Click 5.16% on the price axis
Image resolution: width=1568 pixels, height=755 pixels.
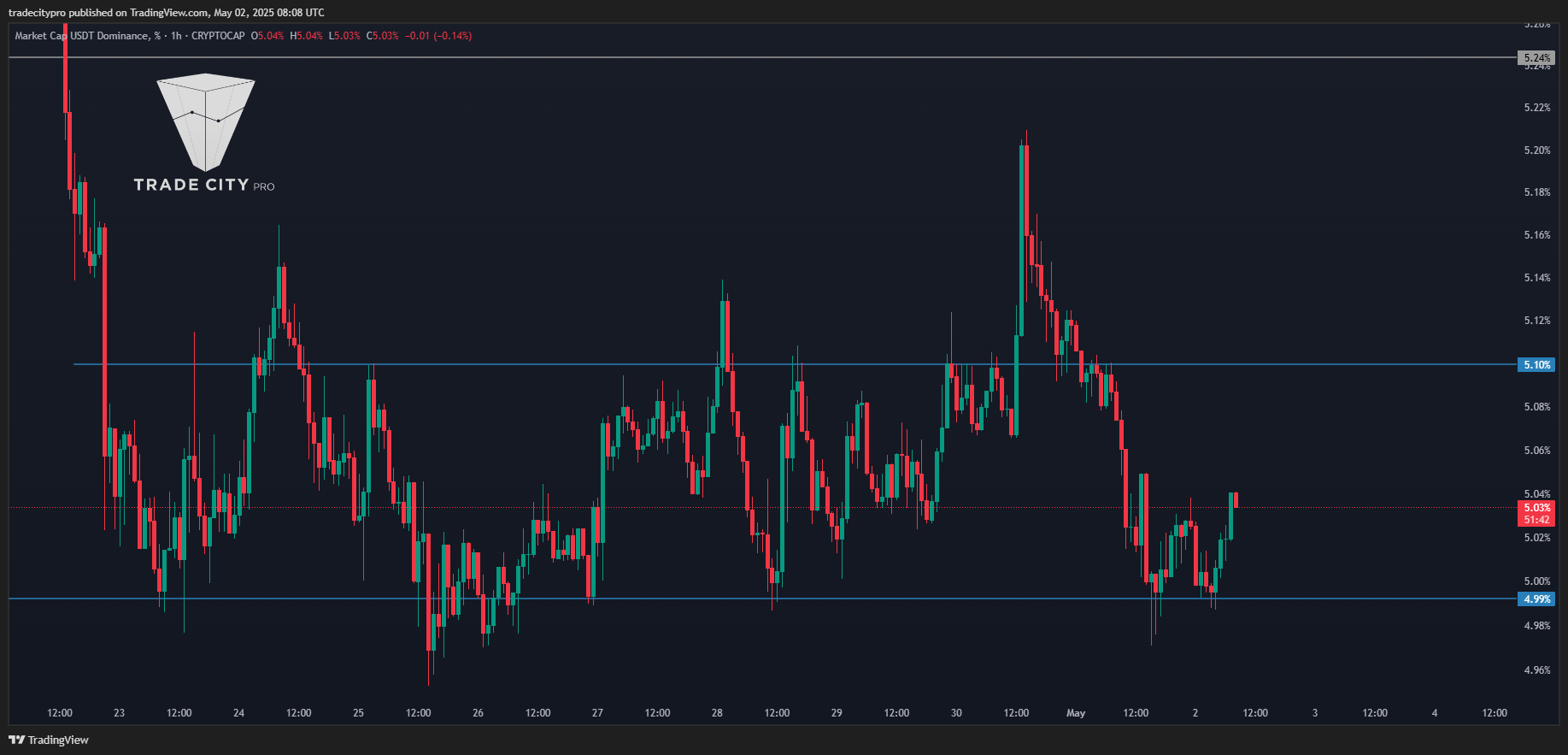tap(1536, 235)
